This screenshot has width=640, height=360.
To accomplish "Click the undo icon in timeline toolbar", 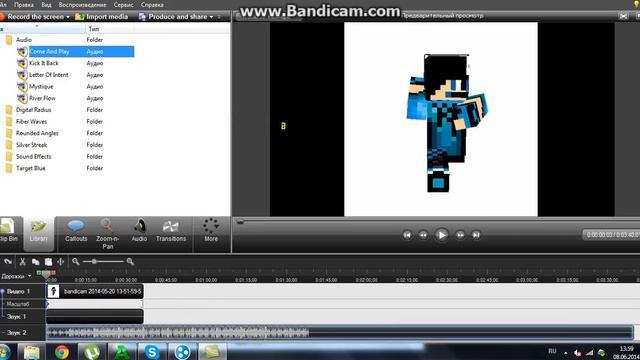I will [x=8, y=262].
